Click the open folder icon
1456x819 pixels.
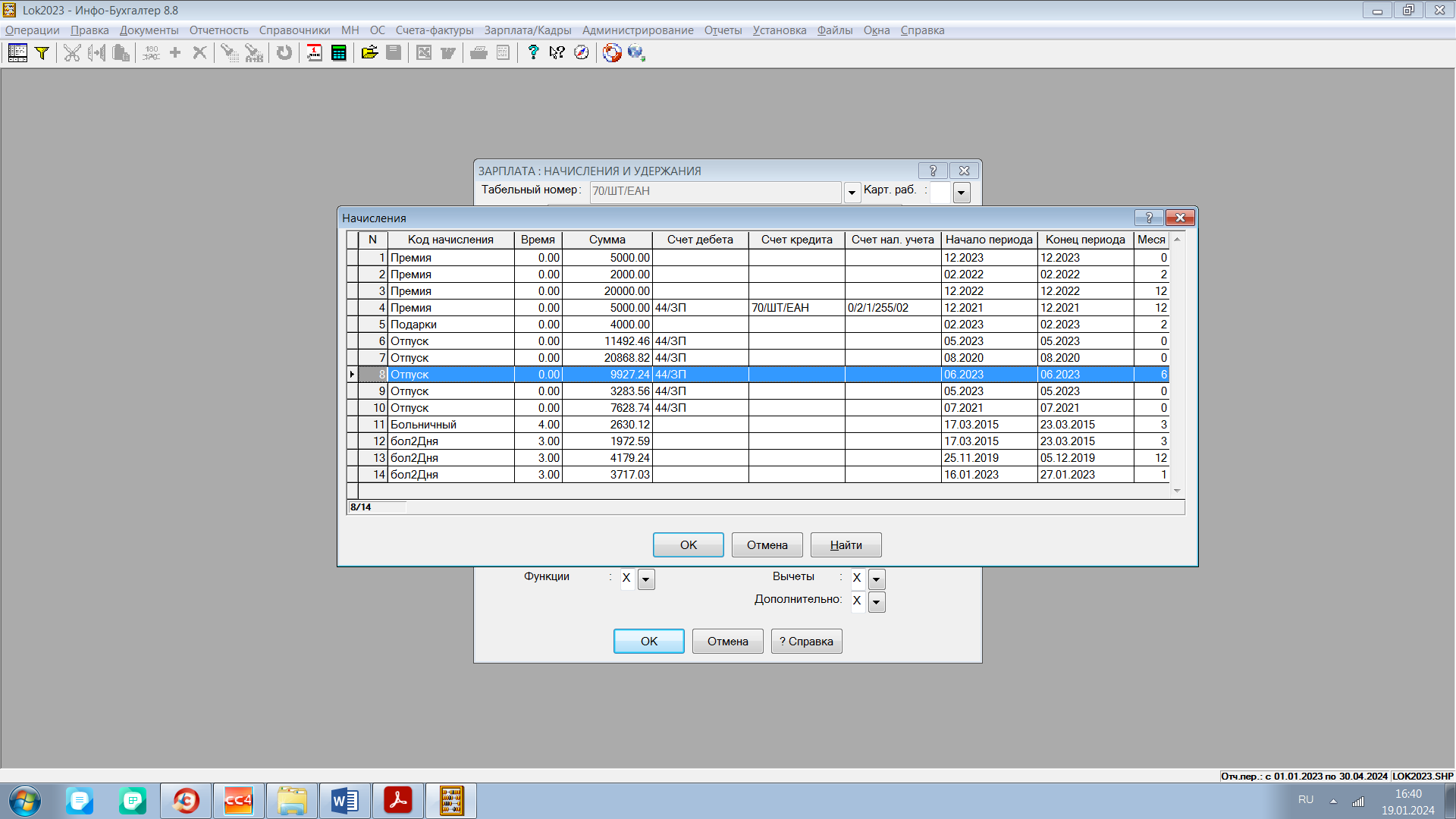point(369,53)
